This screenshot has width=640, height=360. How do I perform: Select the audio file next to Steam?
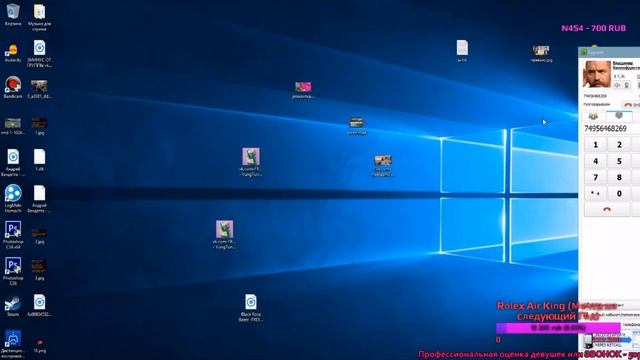39,305
